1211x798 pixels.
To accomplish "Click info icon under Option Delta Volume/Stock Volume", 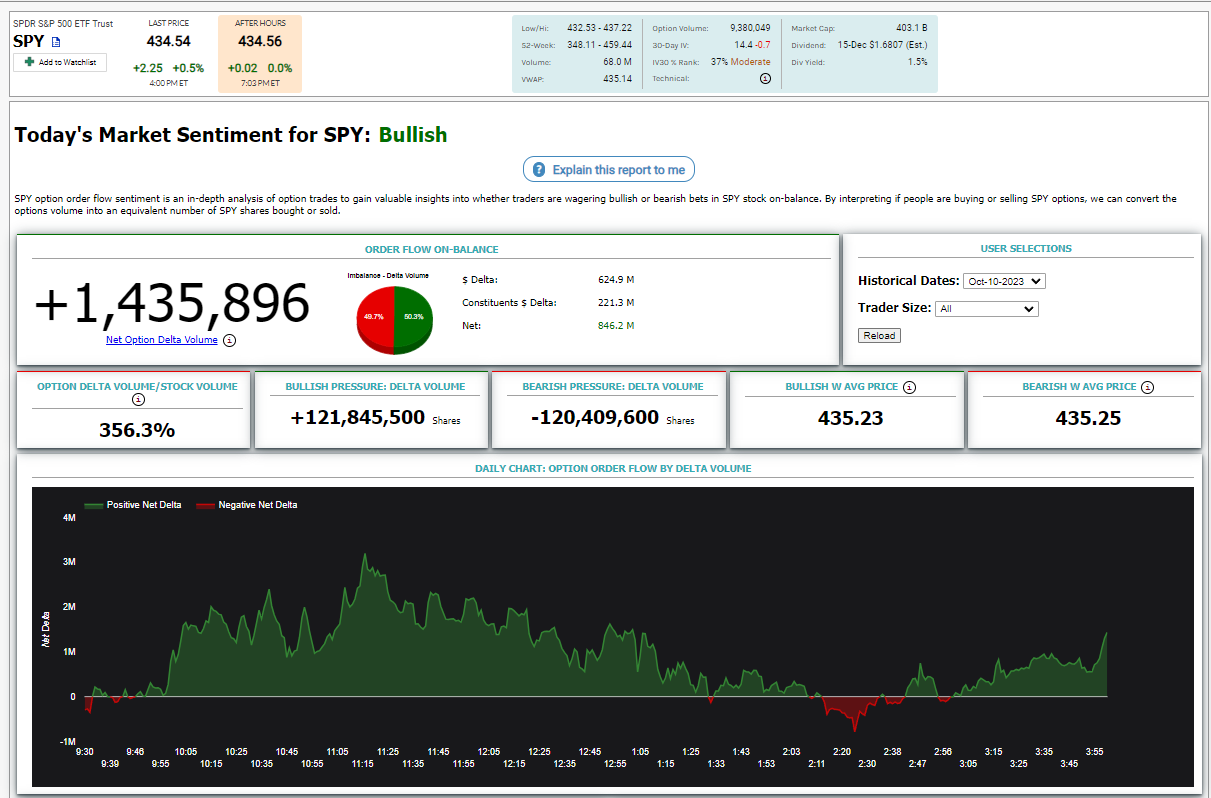I will pyautogui.click(x=138, y=400).
